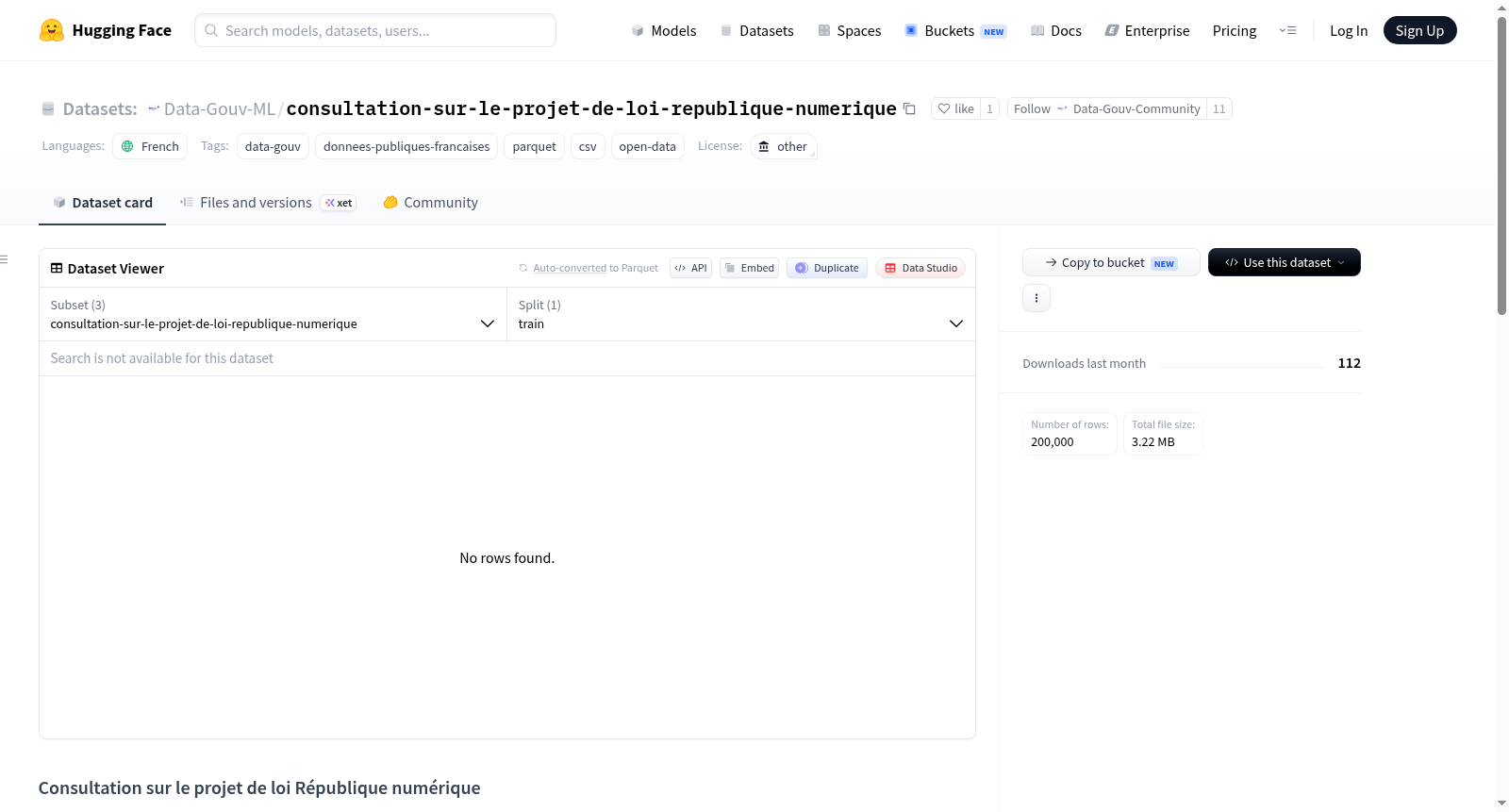
Task: Go to Models in top navigation
Action: point(664,30)
